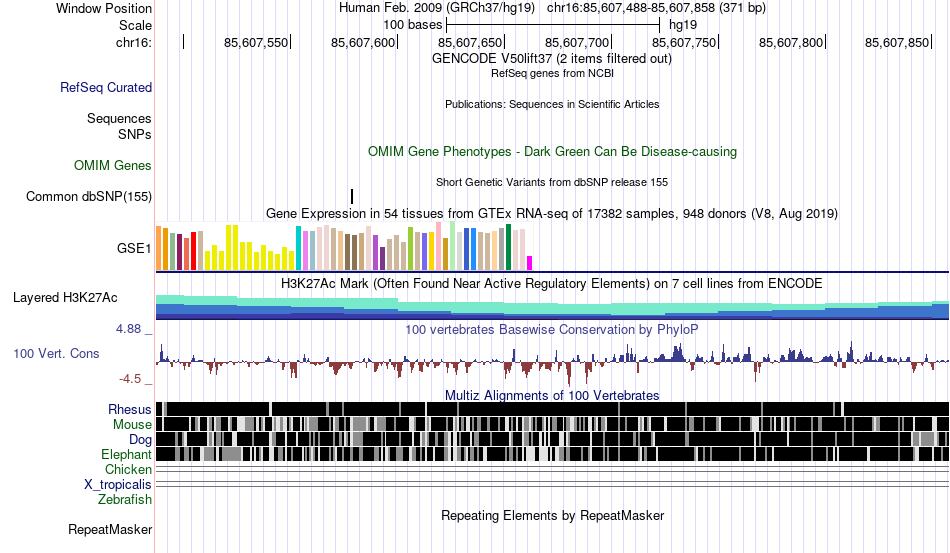Screen dimensions: 950x553
Task: Click RefSeq genes from NCBI title
Action: (552, 73)
